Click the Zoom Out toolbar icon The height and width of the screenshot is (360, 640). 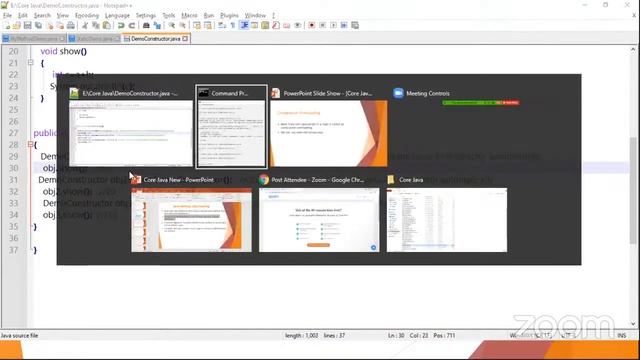tap(182, 25)
